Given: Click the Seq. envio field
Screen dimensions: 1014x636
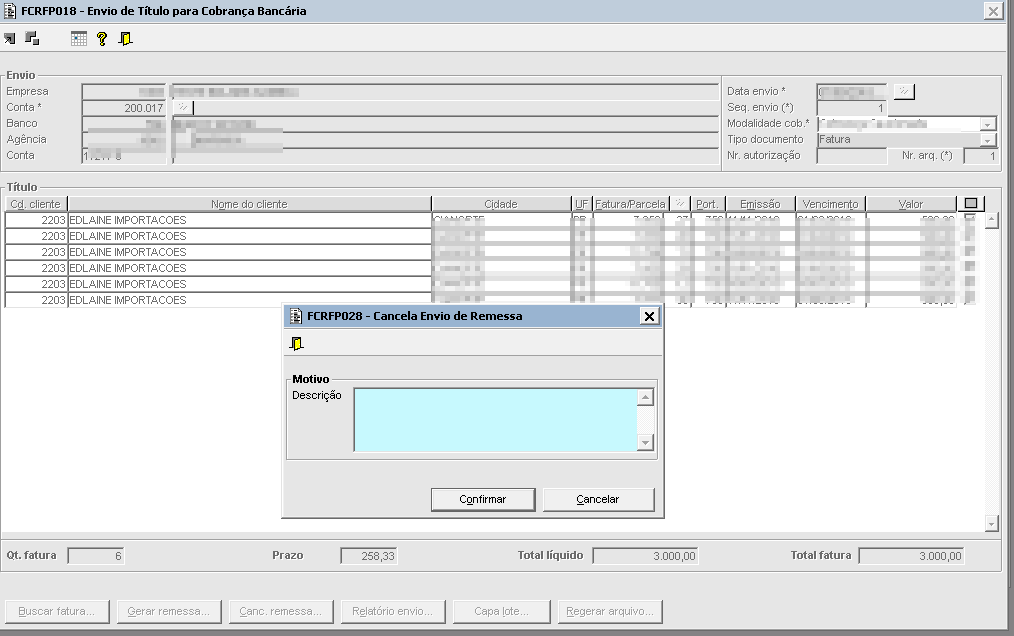Looking at the screenshot, I should click(852, 108).
